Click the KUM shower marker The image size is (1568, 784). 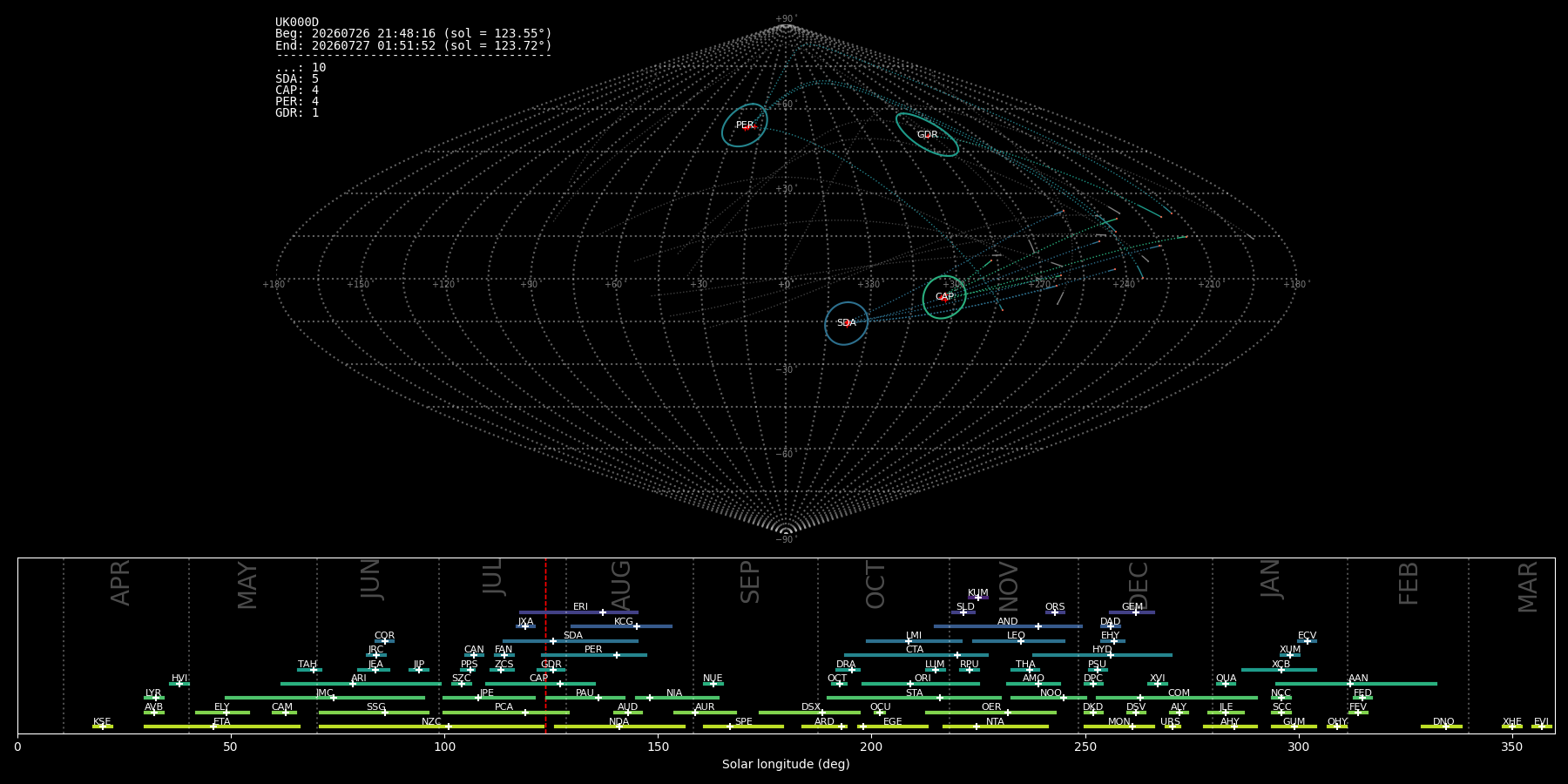point(978,598)
